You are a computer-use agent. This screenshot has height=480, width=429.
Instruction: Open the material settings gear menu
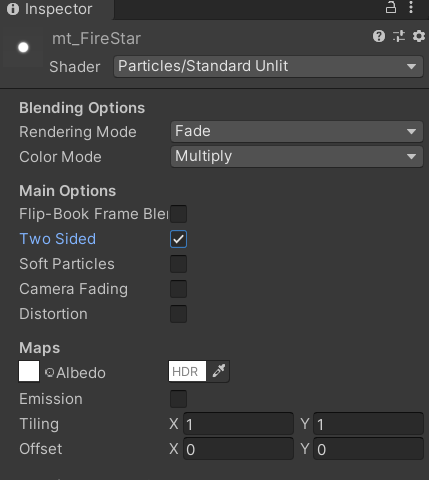(x=419, y=36)
